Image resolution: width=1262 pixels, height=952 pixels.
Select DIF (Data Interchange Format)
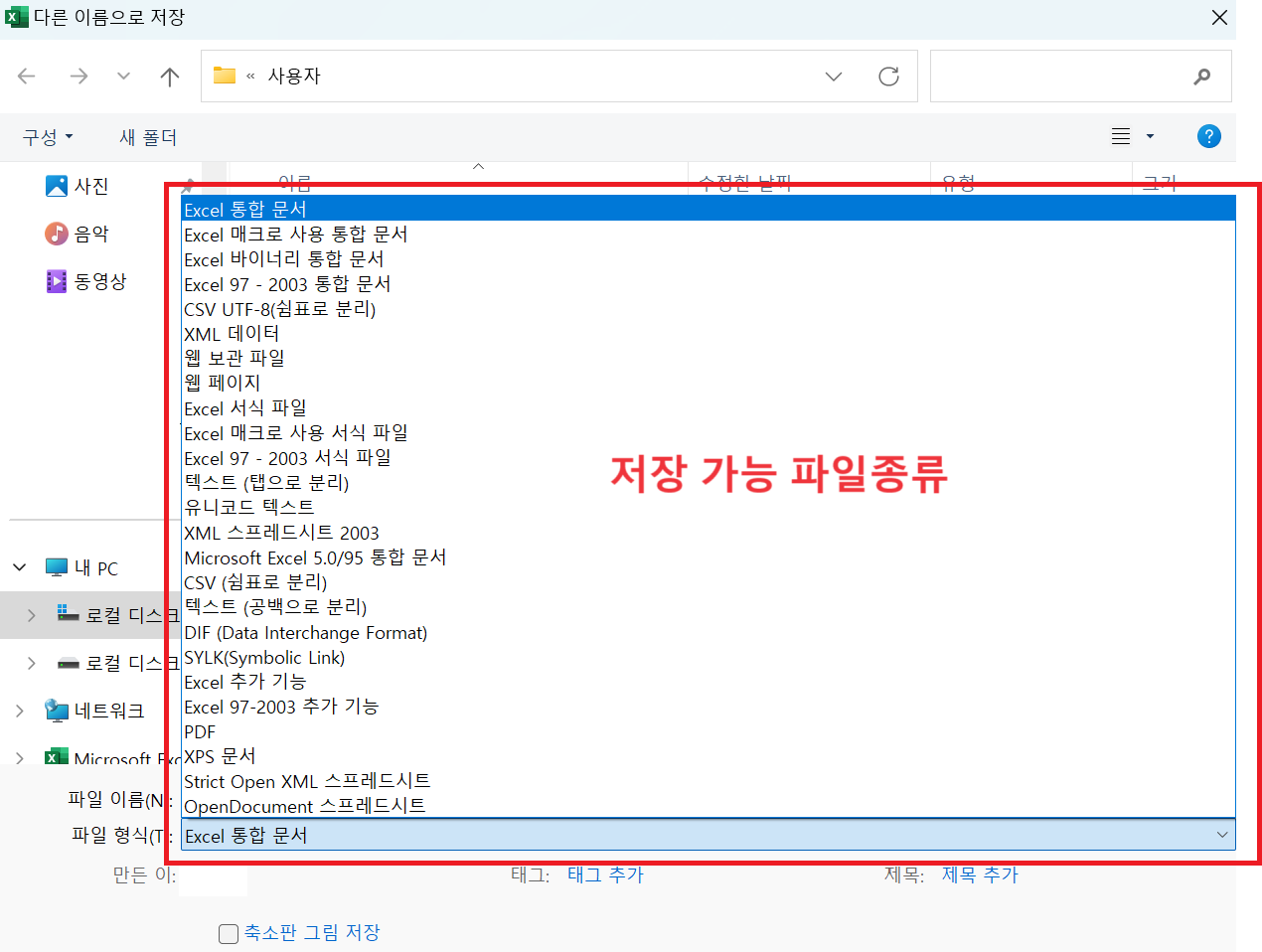[x=709, y=632]
